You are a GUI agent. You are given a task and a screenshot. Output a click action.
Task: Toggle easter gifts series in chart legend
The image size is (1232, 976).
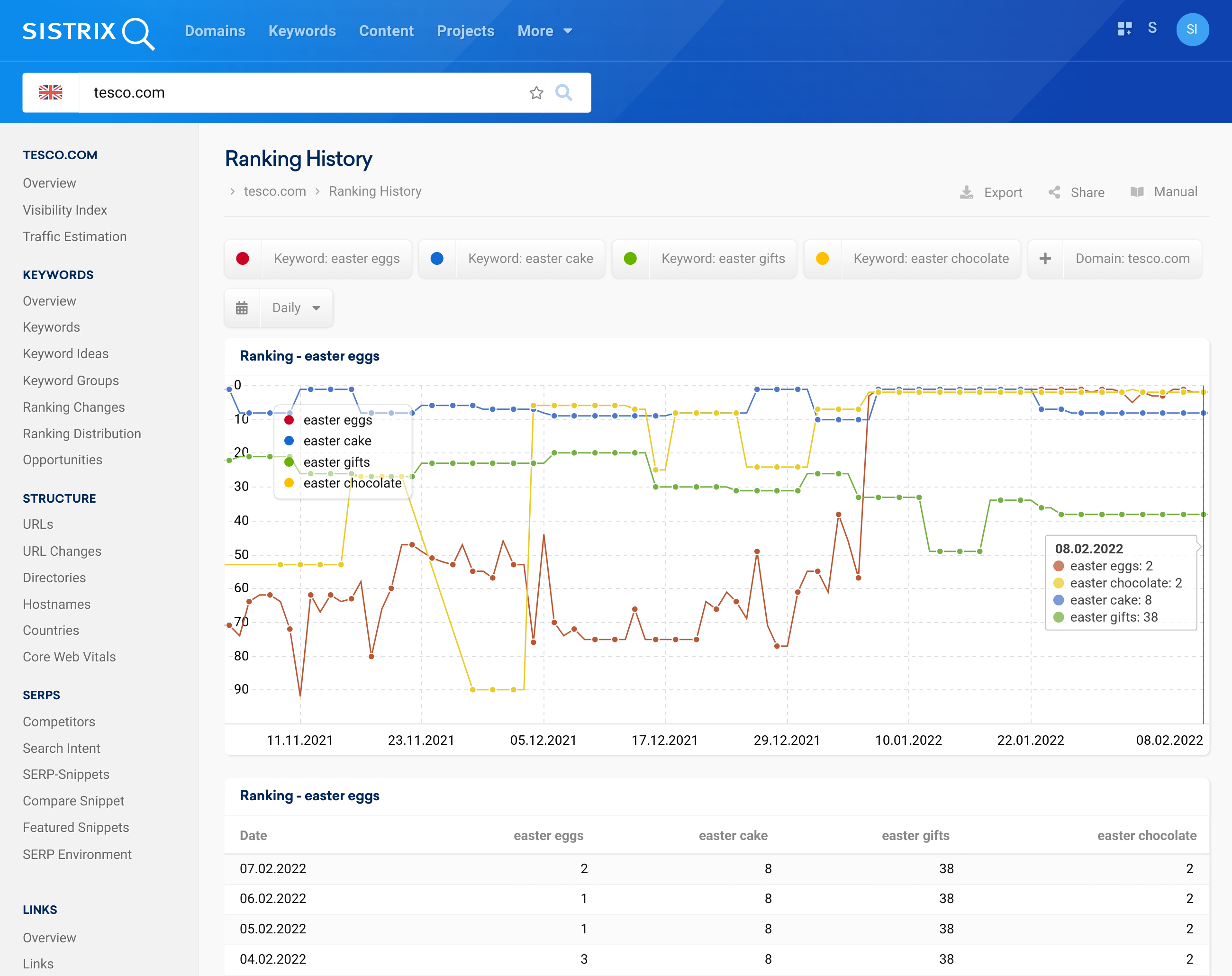tap(327, 462)
